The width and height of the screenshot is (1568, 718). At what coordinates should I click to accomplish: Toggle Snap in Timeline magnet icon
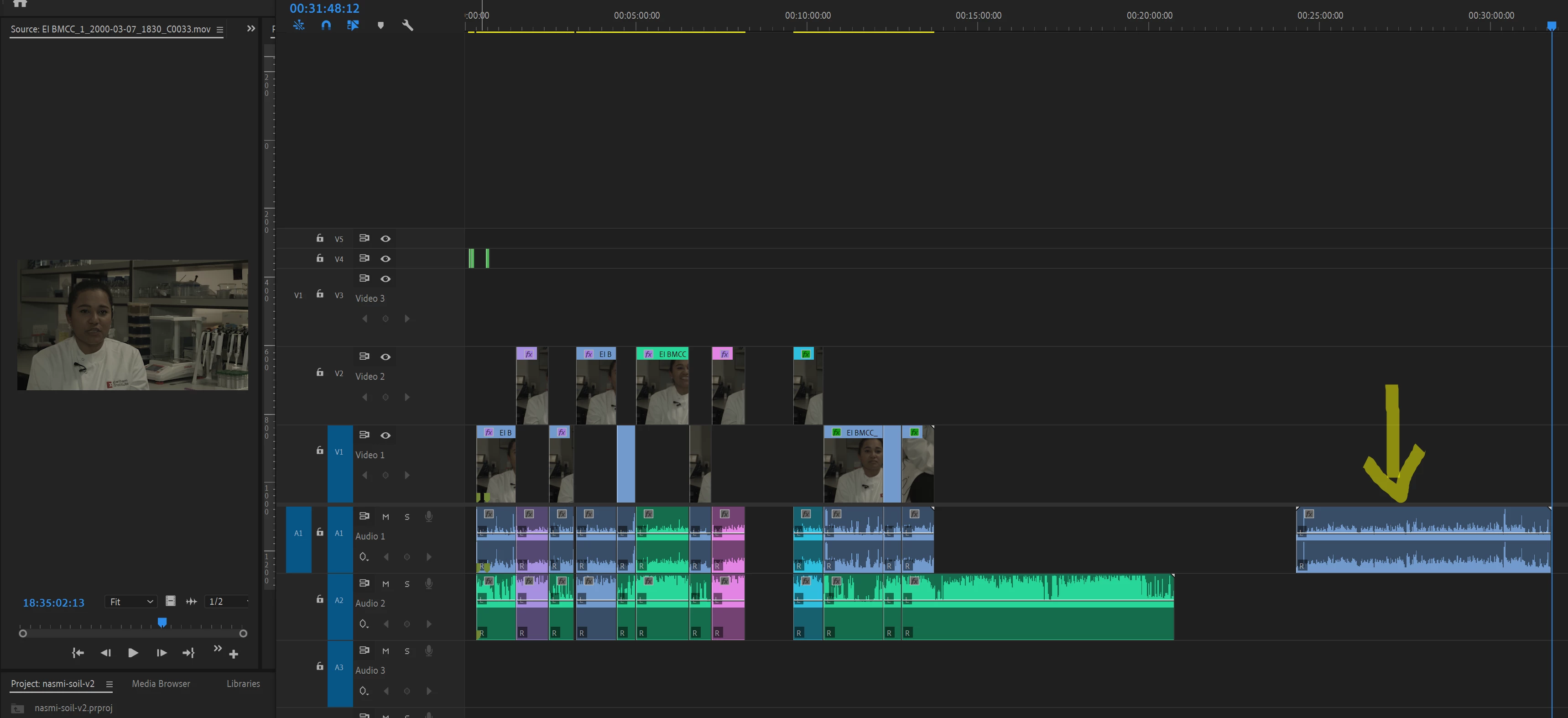coord(326,26)
